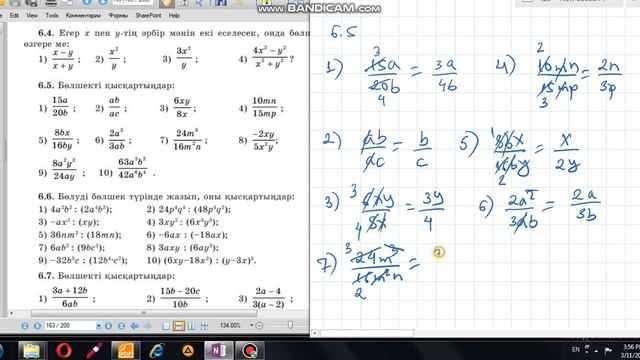Click exercise text "5) 36nm² : (18mn);"

click(80, 235)
